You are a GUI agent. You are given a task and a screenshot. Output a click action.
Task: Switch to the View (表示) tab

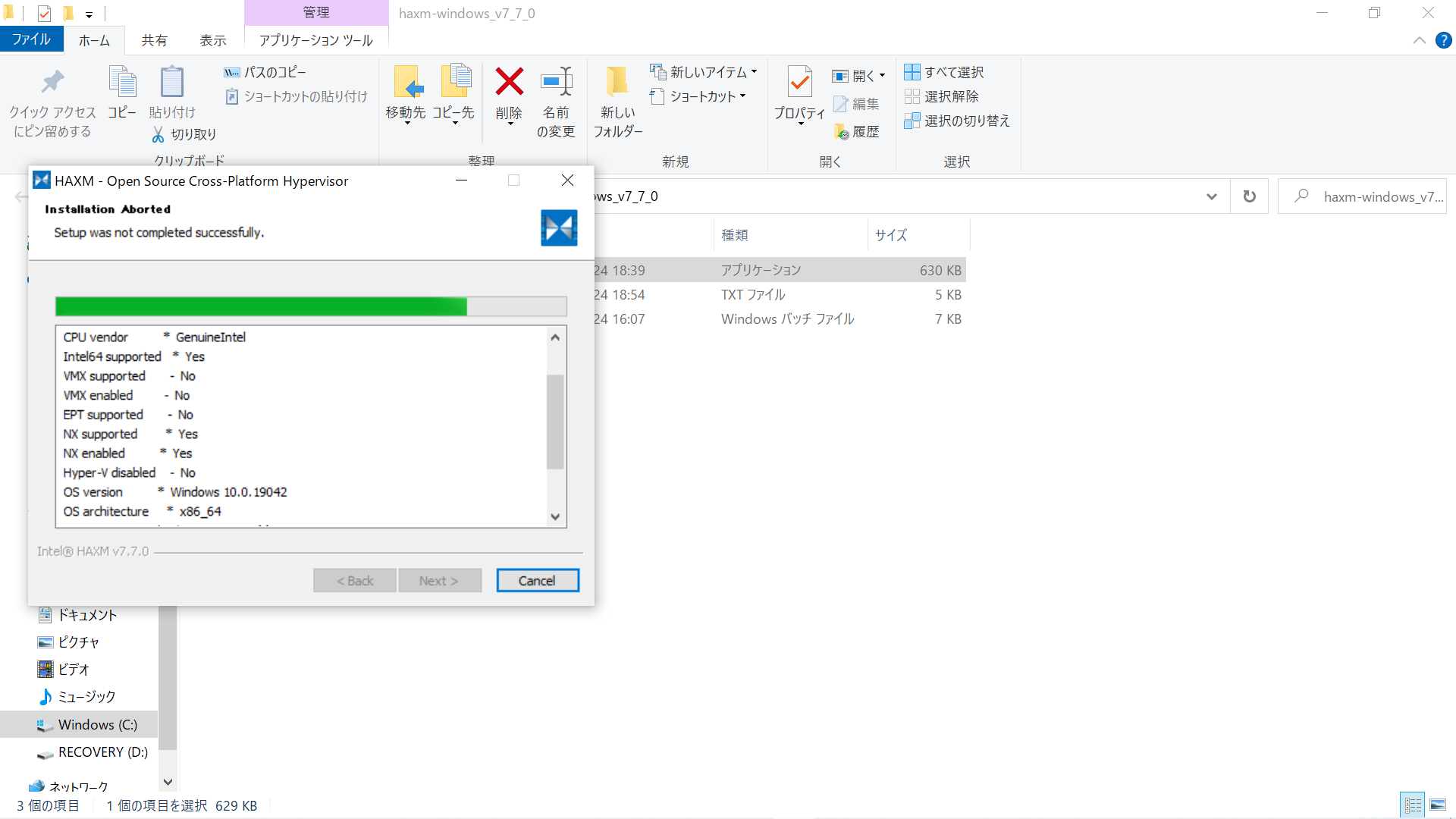pyautogui.click(x=213, y=40)
